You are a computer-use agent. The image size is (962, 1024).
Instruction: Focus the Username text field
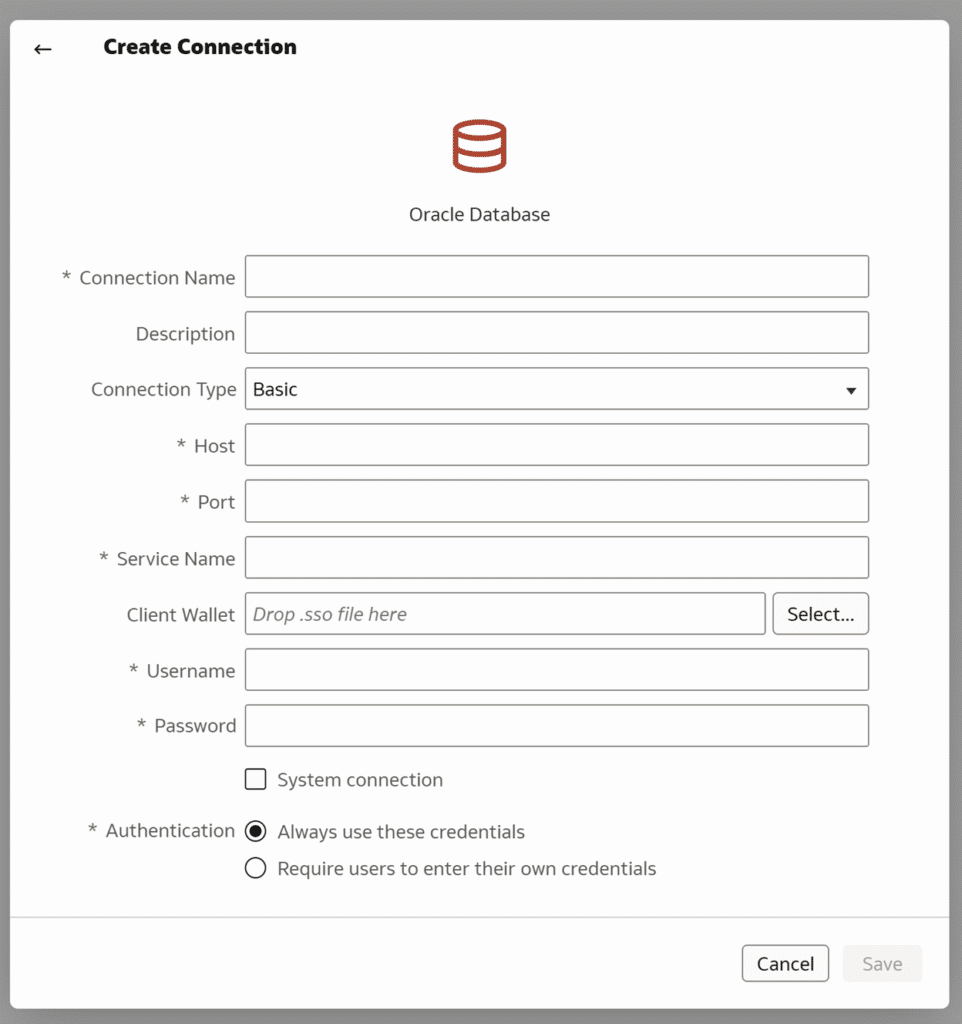(556, 670)
